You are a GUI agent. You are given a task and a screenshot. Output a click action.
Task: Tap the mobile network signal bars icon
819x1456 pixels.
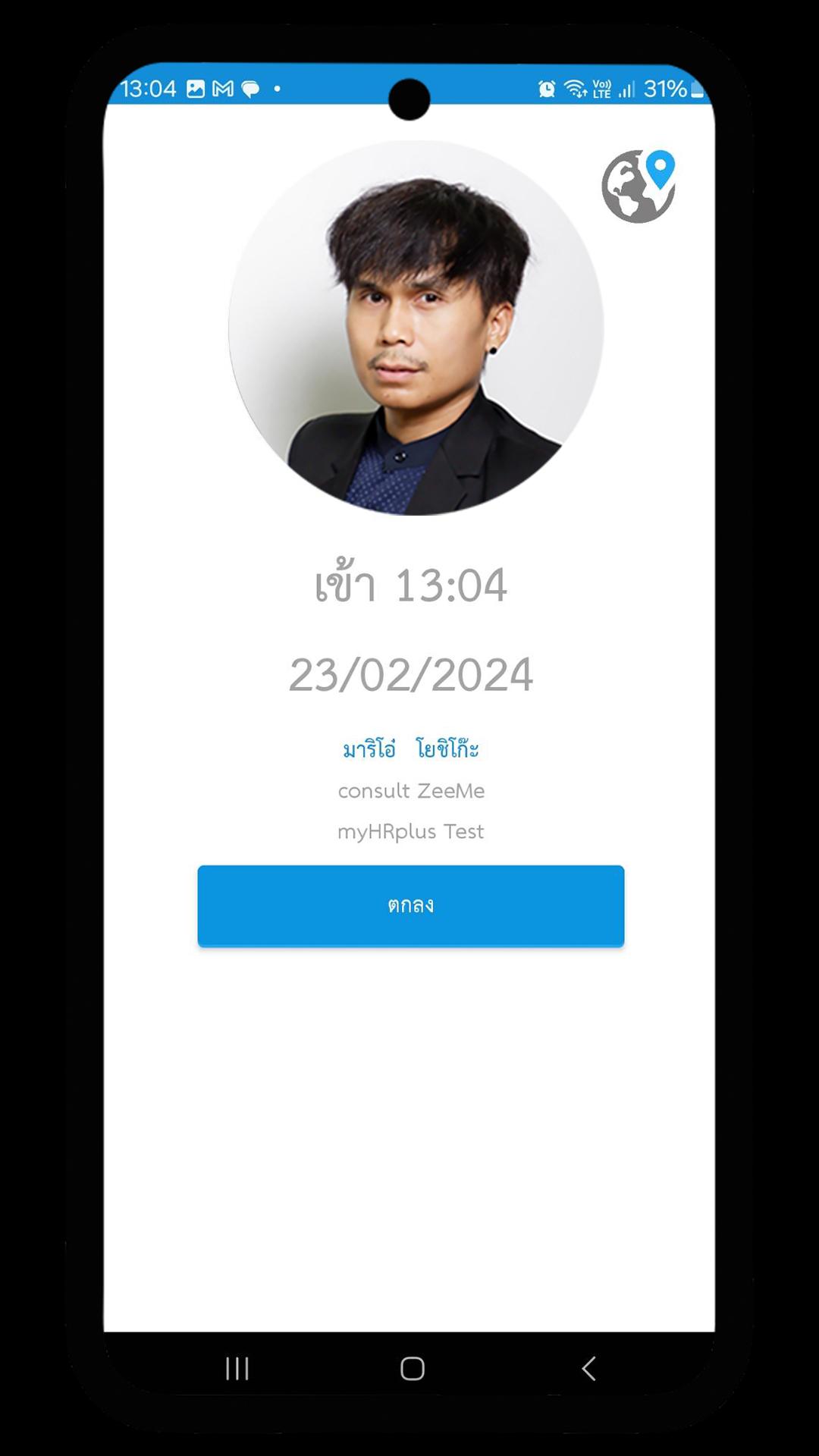pos(626,89)
